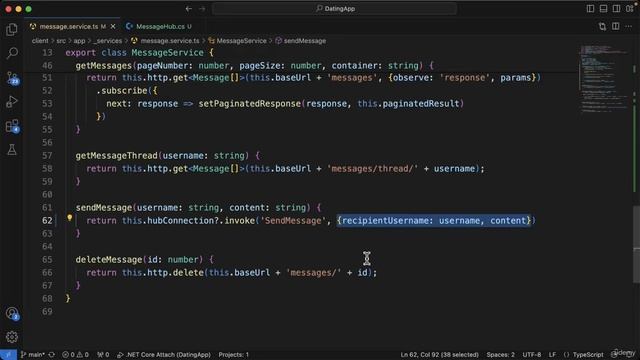The width and height of the screenshot is (640, 360).
Task: Select '.NET Core Attach (DatingApp)' debug configuration
Action: (x=164, y=355)
